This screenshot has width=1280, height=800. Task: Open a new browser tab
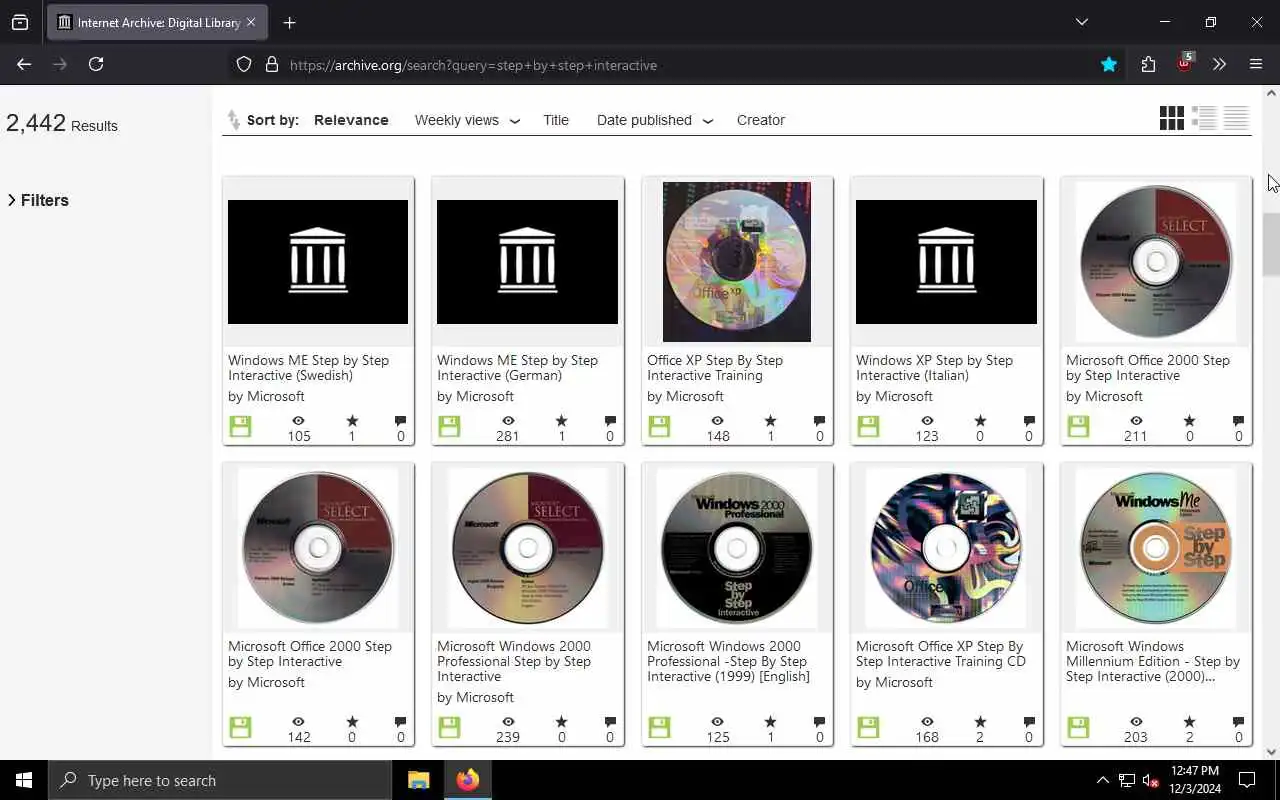pyautogui.click(x=290, y=22)
